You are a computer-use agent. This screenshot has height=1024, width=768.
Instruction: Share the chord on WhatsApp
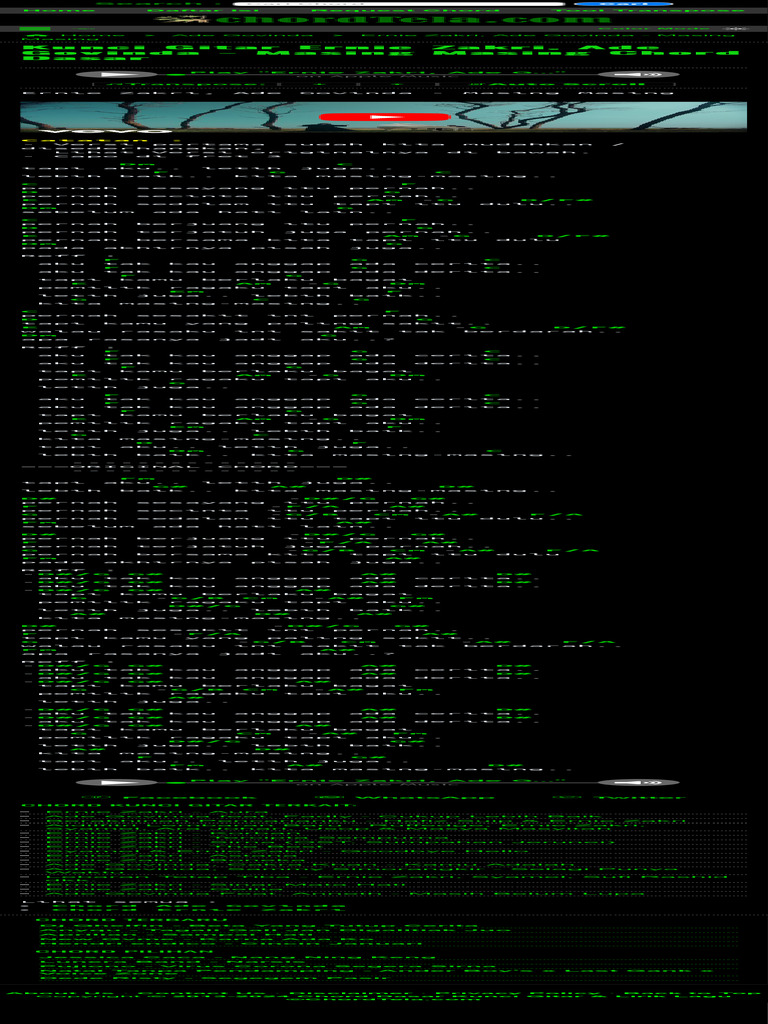405,797
